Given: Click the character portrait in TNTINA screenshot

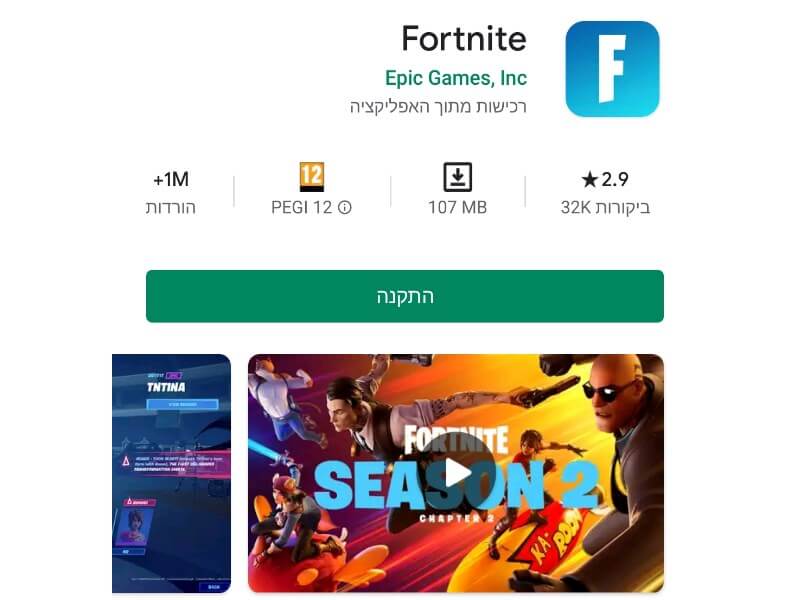Looking at the screenshot, I should (135, 527).
